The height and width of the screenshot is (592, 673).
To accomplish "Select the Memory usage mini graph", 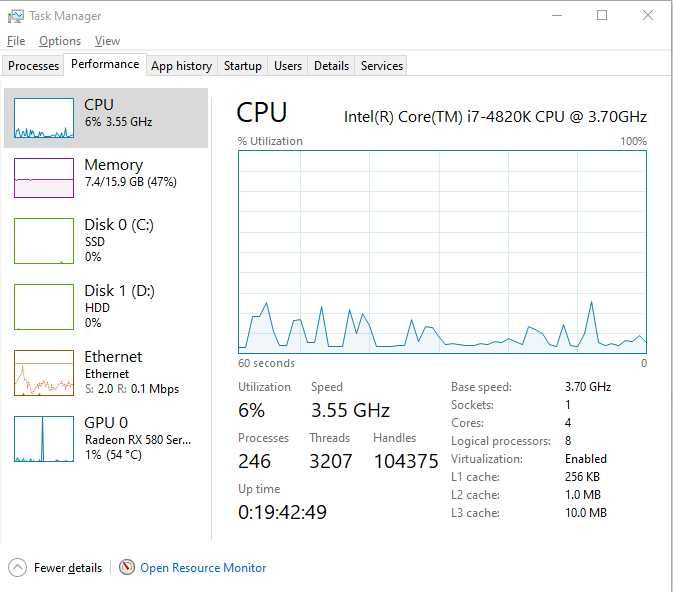I will click(x=44, y=178).
